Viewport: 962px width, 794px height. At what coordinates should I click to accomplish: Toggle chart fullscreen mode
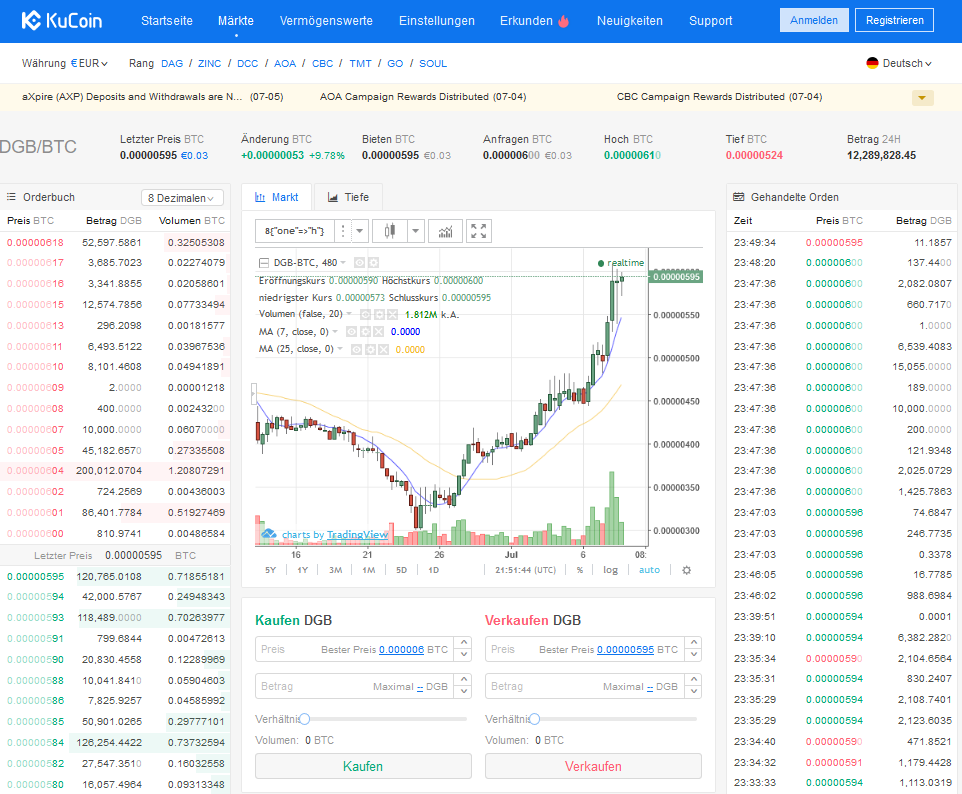click(479, 231)
